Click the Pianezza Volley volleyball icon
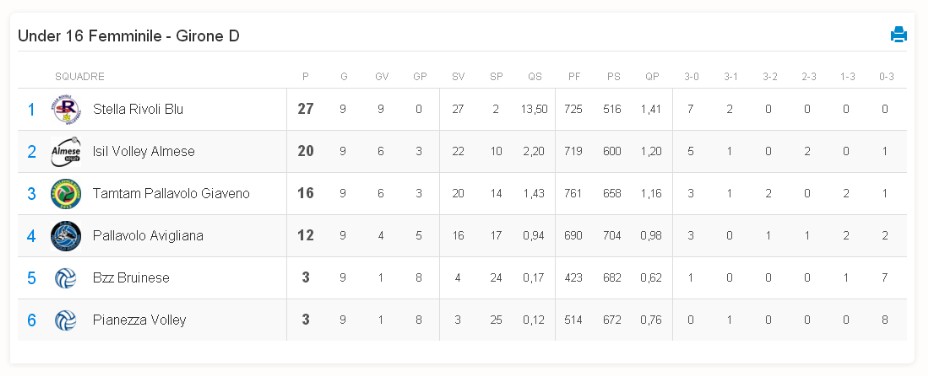 (x=66, y=320)
